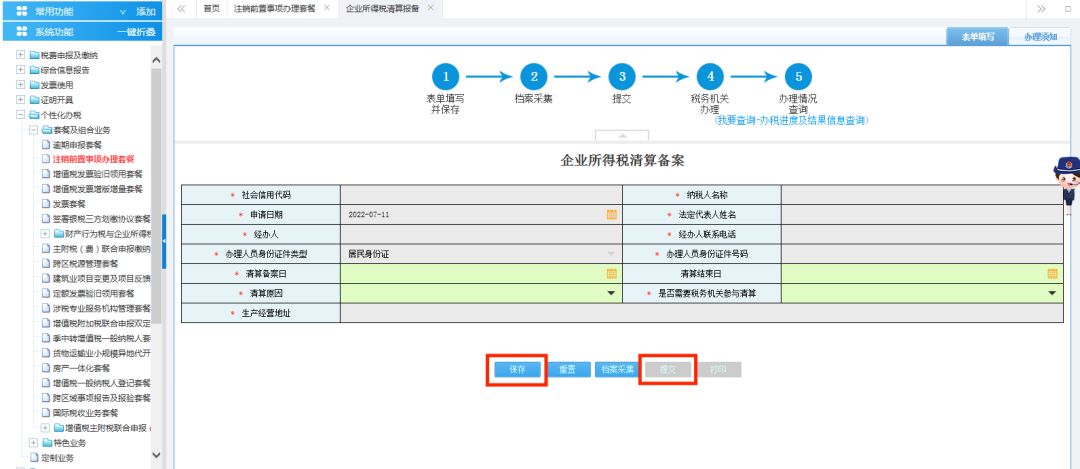Click the 清算备案日 input field
Viewport: 1080px width, 469px height.
[x=470, y=273]
